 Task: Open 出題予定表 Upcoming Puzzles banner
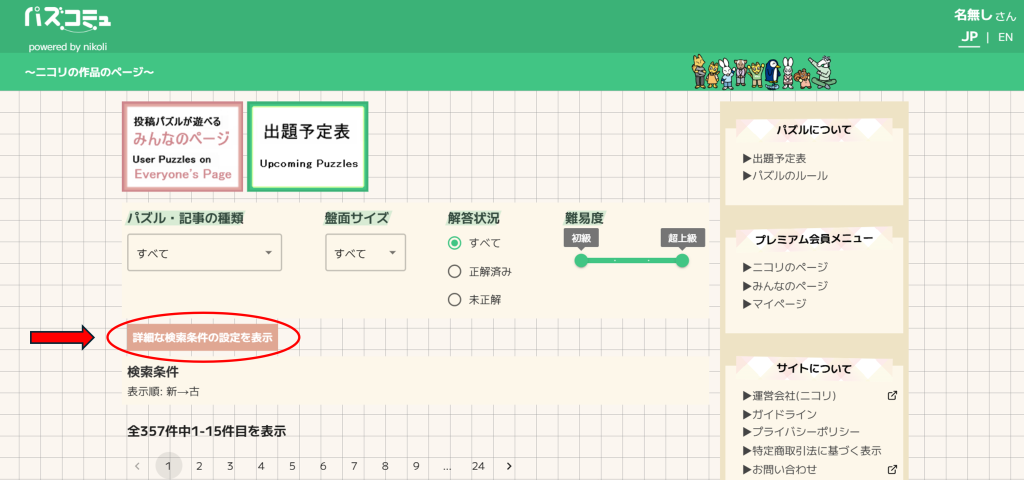point(308,146)
